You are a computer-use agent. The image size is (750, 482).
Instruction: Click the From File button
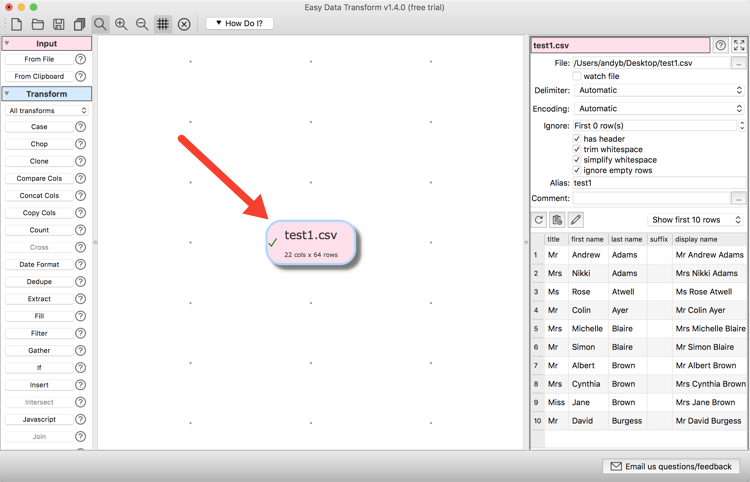(40, 59)
